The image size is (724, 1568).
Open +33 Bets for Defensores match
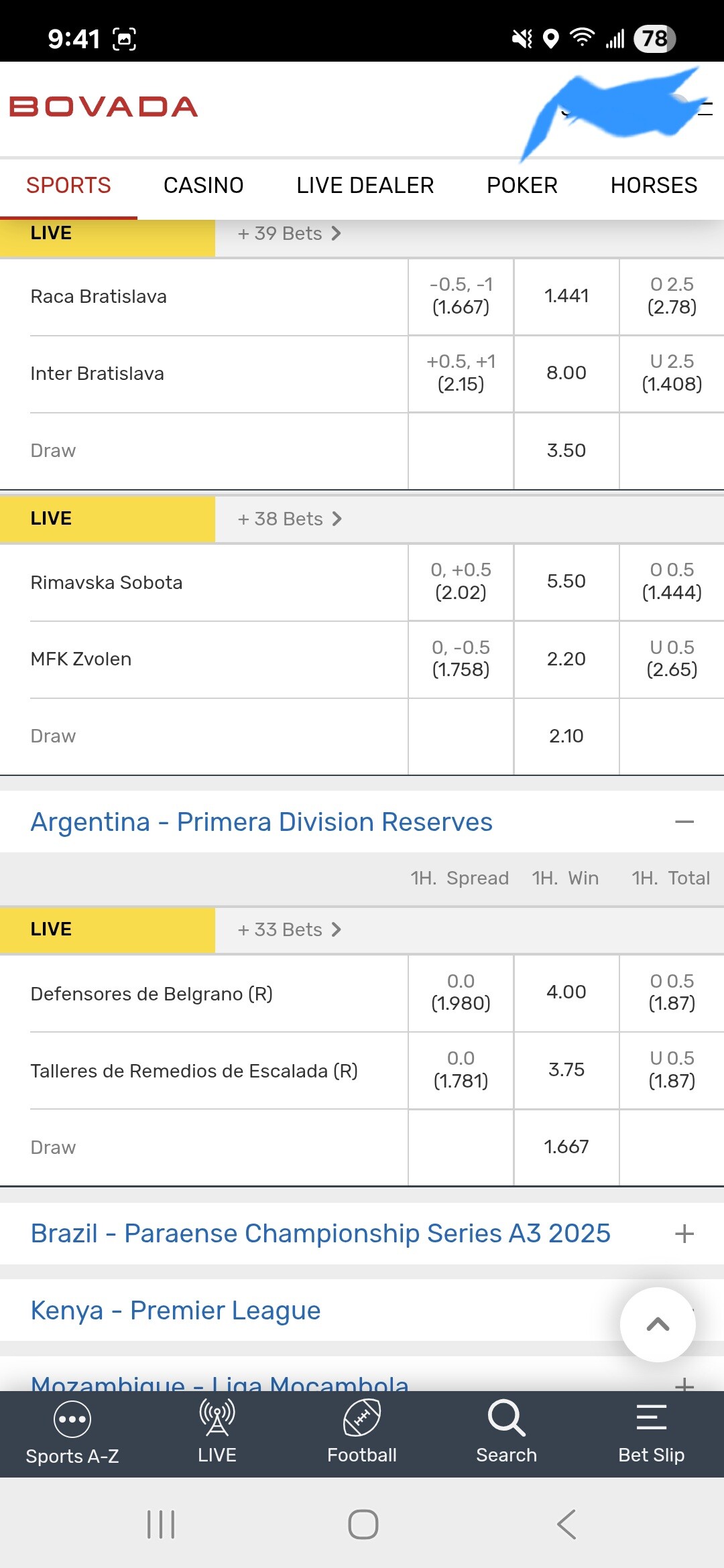coord(290,929)
